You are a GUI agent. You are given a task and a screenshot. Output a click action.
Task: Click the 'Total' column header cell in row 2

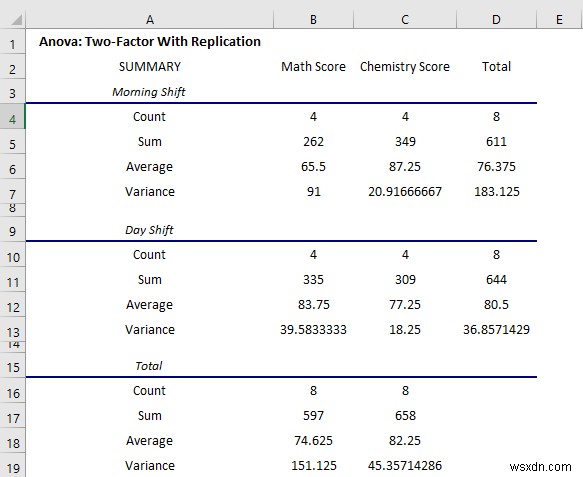tap(496, 67)
